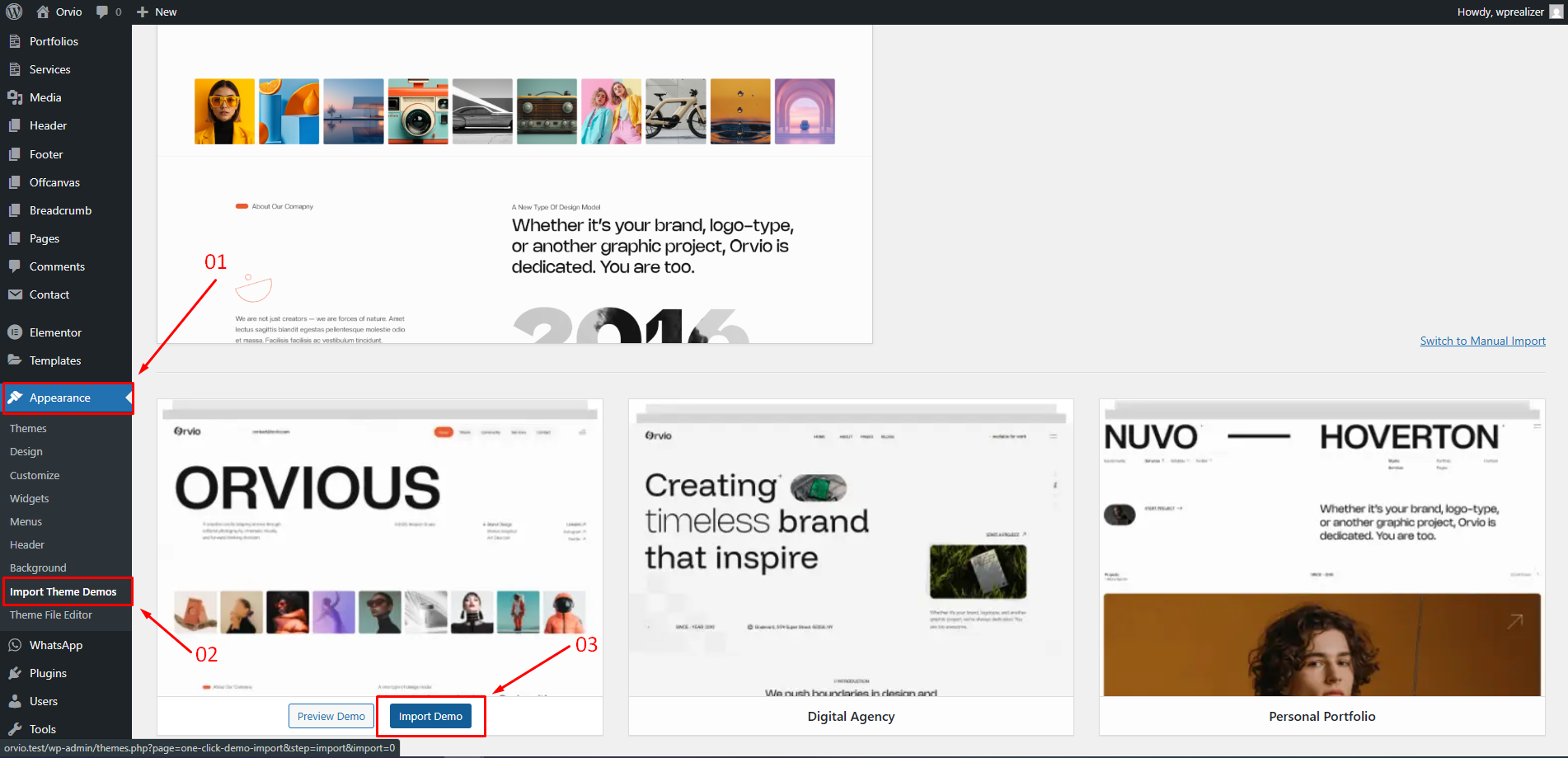The height and width of the screenshot is (758, 1568).
Task: Click the Personal Portfolio title text
Action: tap(1322, 716)
